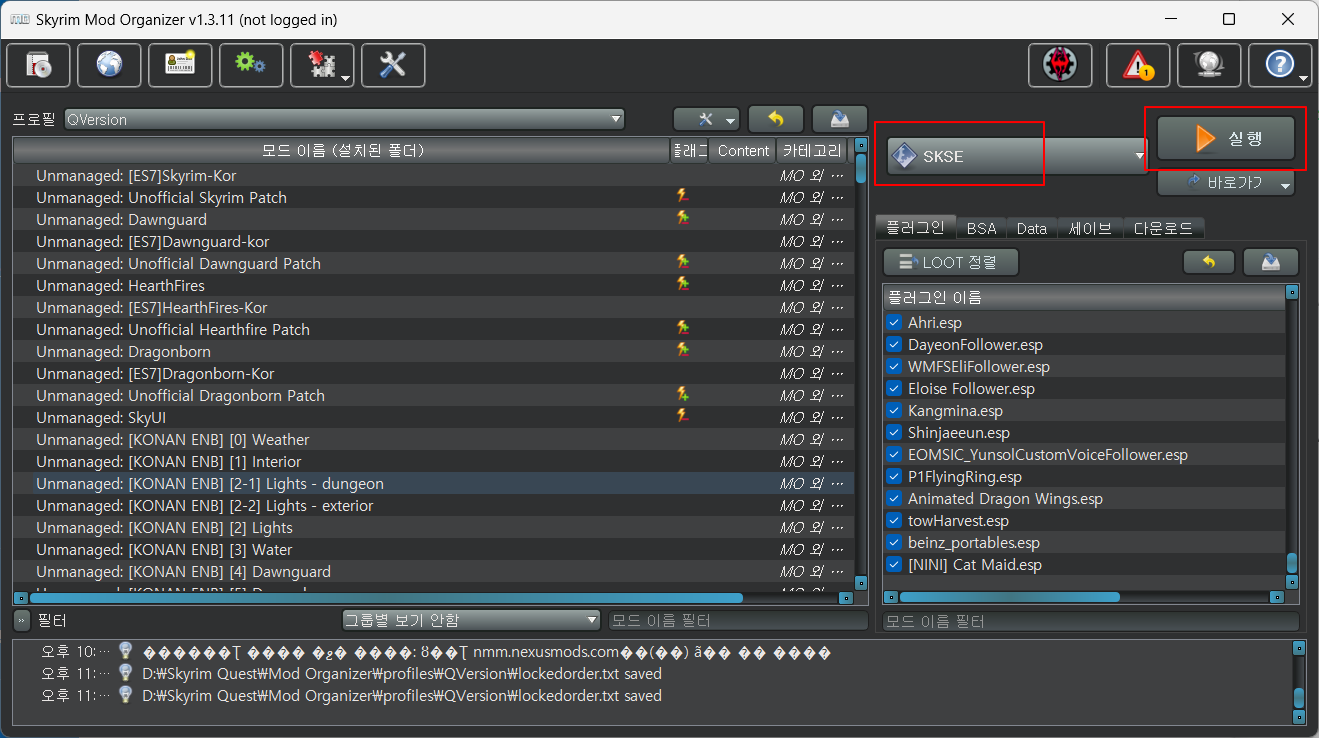The width and height of the screenshot is (1319, 738).
Task: Open the Nexus globe browser icon
Action: coord(109,65)
